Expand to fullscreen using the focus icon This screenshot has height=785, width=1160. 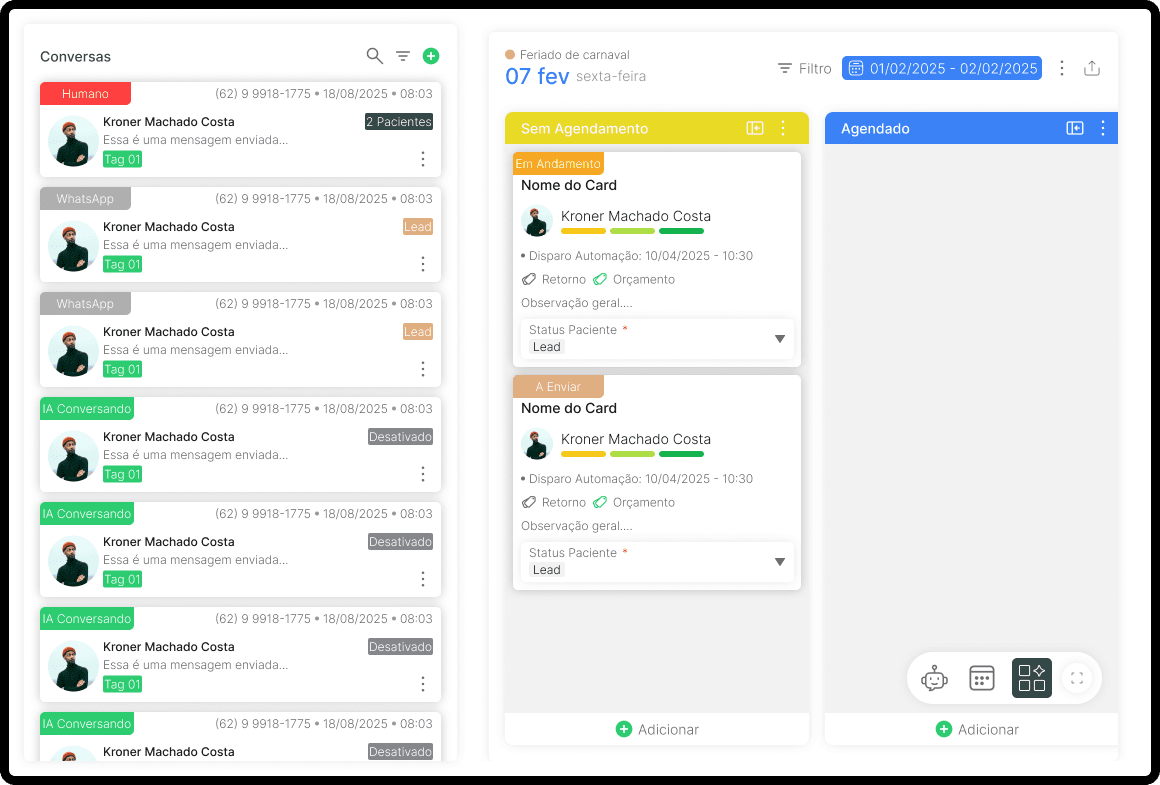(1077, 678)
